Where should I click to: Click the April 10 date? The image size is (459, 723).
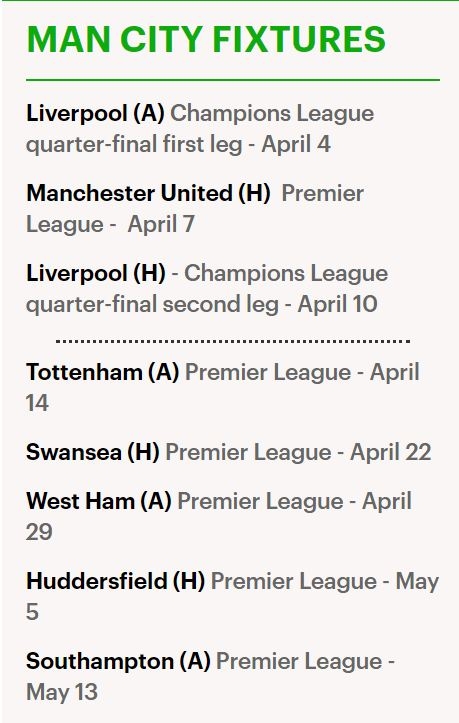337,304
